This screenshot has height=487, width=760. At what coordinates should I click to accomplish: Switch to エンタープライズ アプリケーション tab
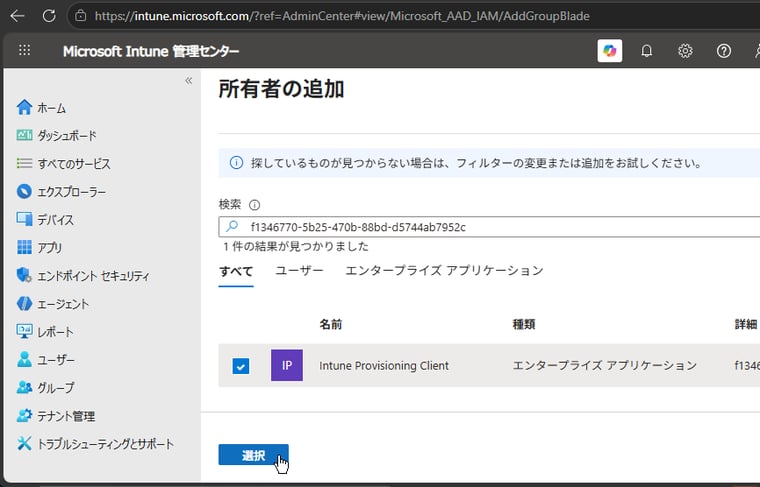(x=444, y=270)
